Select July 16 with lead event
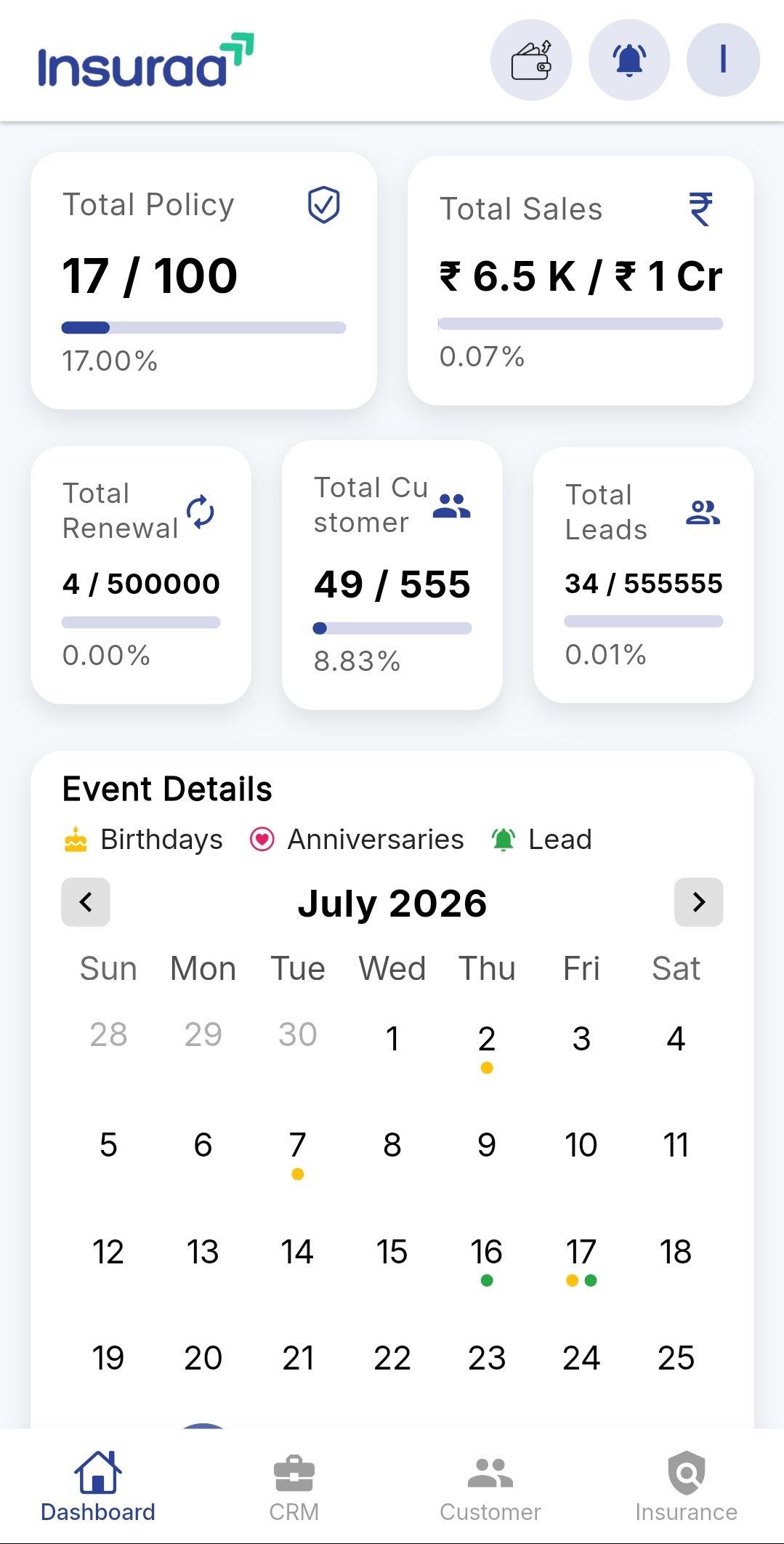The width and height of the screenshot is (784, 1544). (x=487, y=1258)
